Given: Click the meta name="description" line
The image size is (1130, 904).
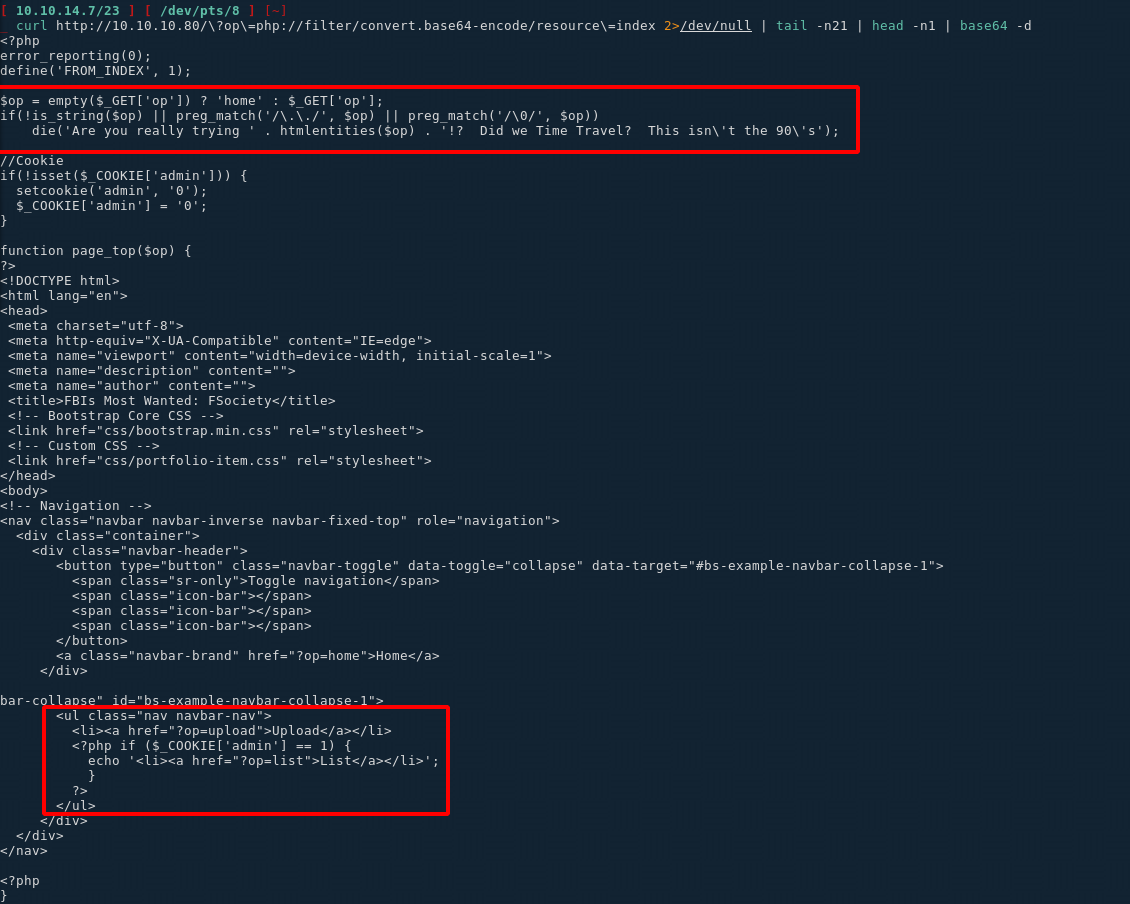Looking at the screenshot, I should (152, 371).
